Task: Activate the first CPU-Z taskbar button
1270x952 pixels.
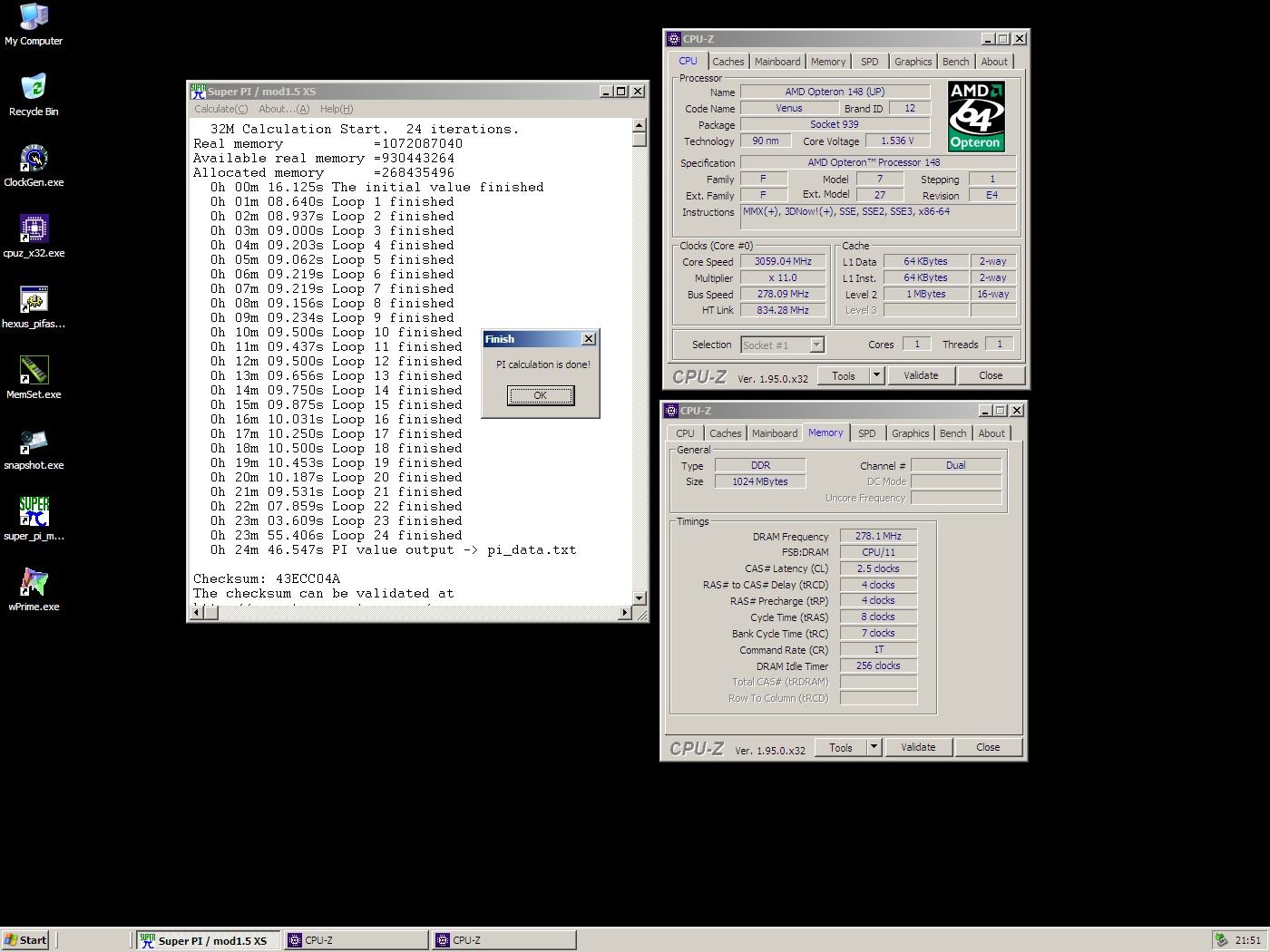Action: click(357, 940)
